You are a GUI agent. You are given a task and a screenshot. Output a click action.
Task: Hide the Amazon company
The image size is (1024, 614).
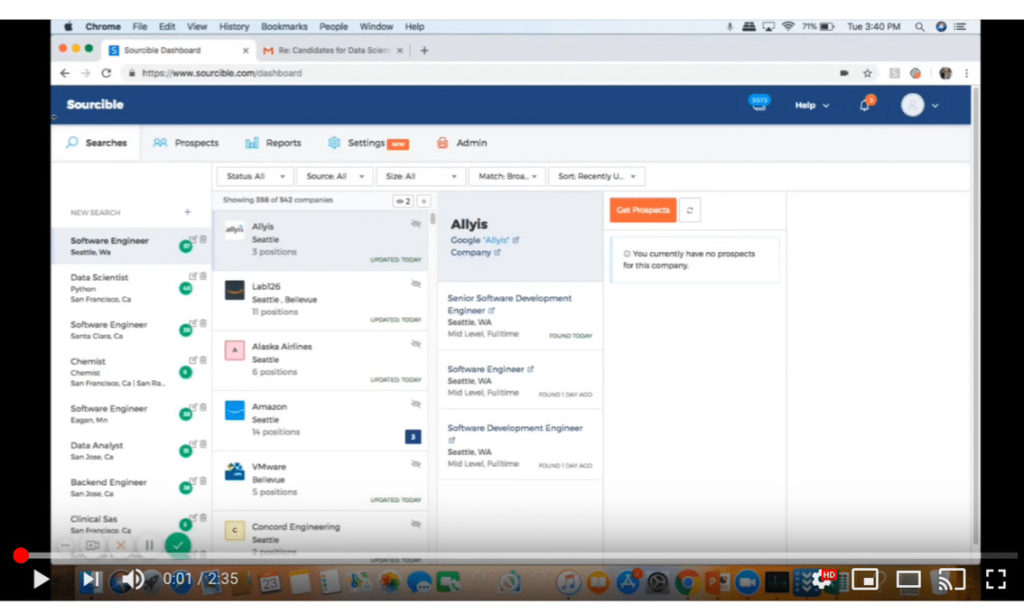(416, 404)
